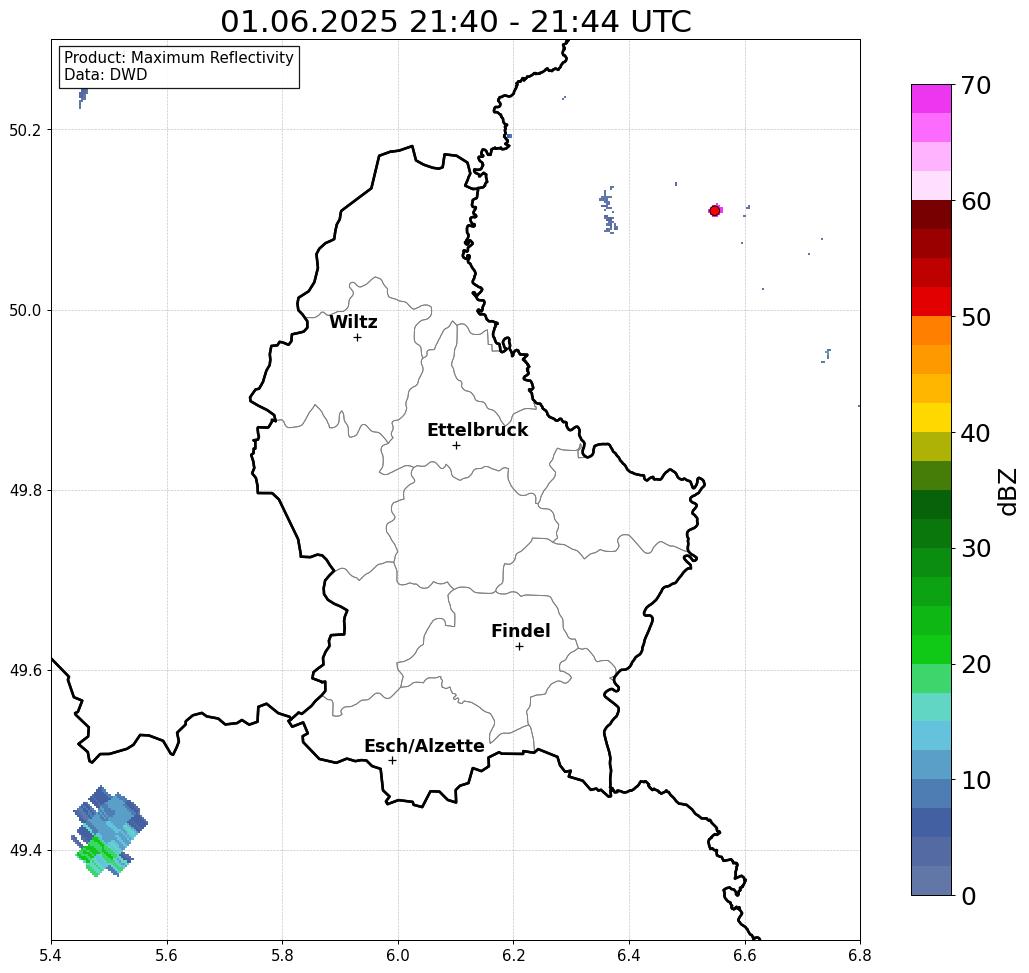The height and width of the screenshot is (973, 1029).
Task: Click the Wiltz station cross marker
Action: coord(358,337)
